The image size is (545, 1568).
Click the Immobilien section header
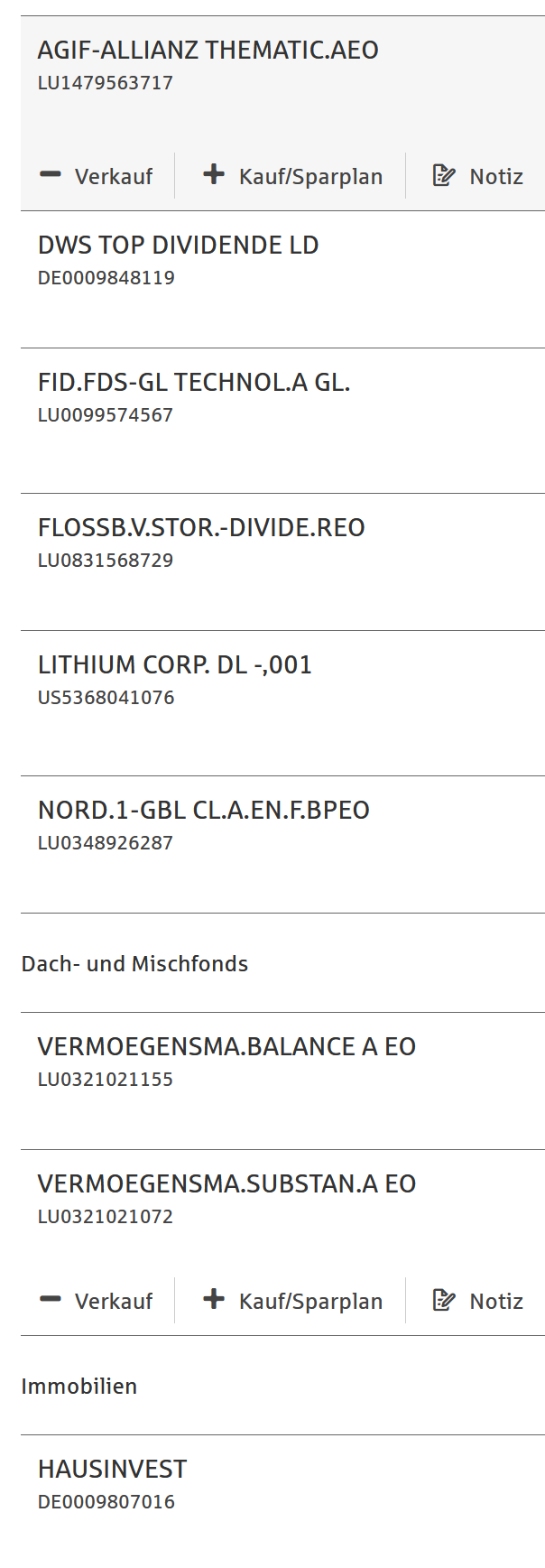[79, 1387]
